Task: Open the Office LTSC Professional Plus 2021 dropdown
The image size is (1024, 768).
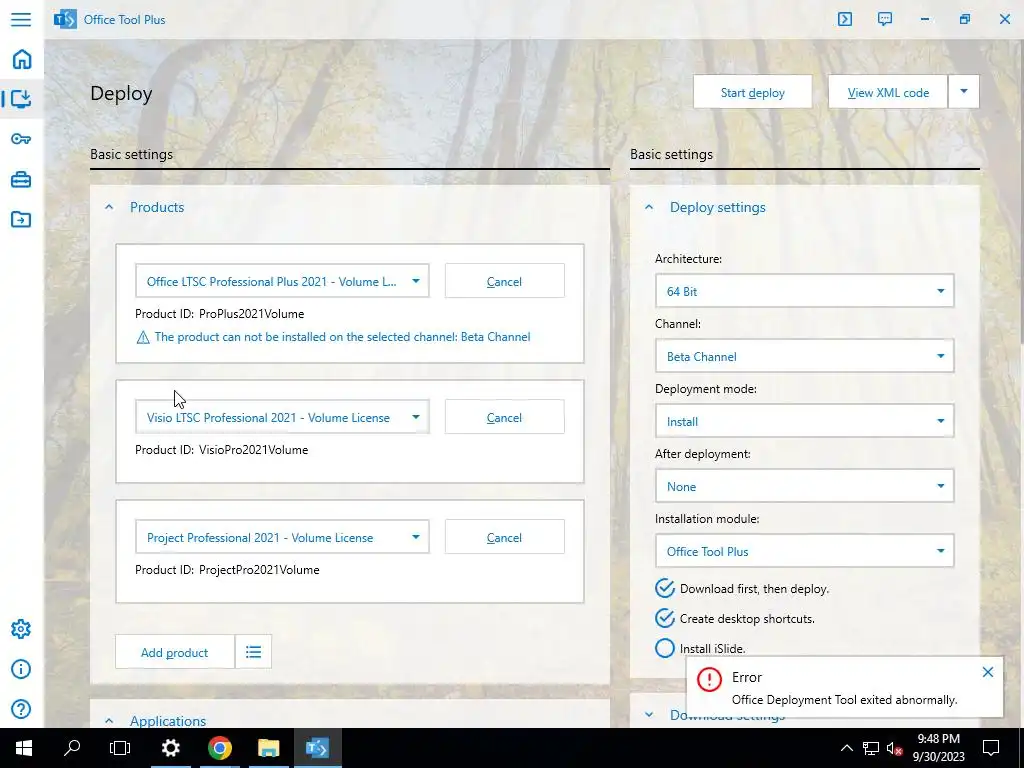Action: 282,281
